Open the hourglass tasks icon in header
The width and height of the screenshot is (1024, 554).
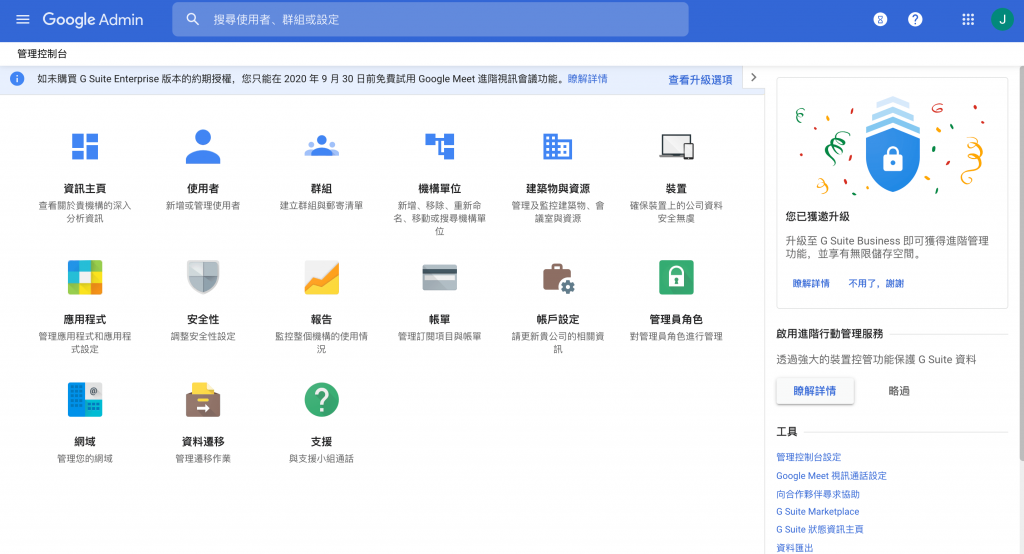pyautogui.click(x=880, y=20)
